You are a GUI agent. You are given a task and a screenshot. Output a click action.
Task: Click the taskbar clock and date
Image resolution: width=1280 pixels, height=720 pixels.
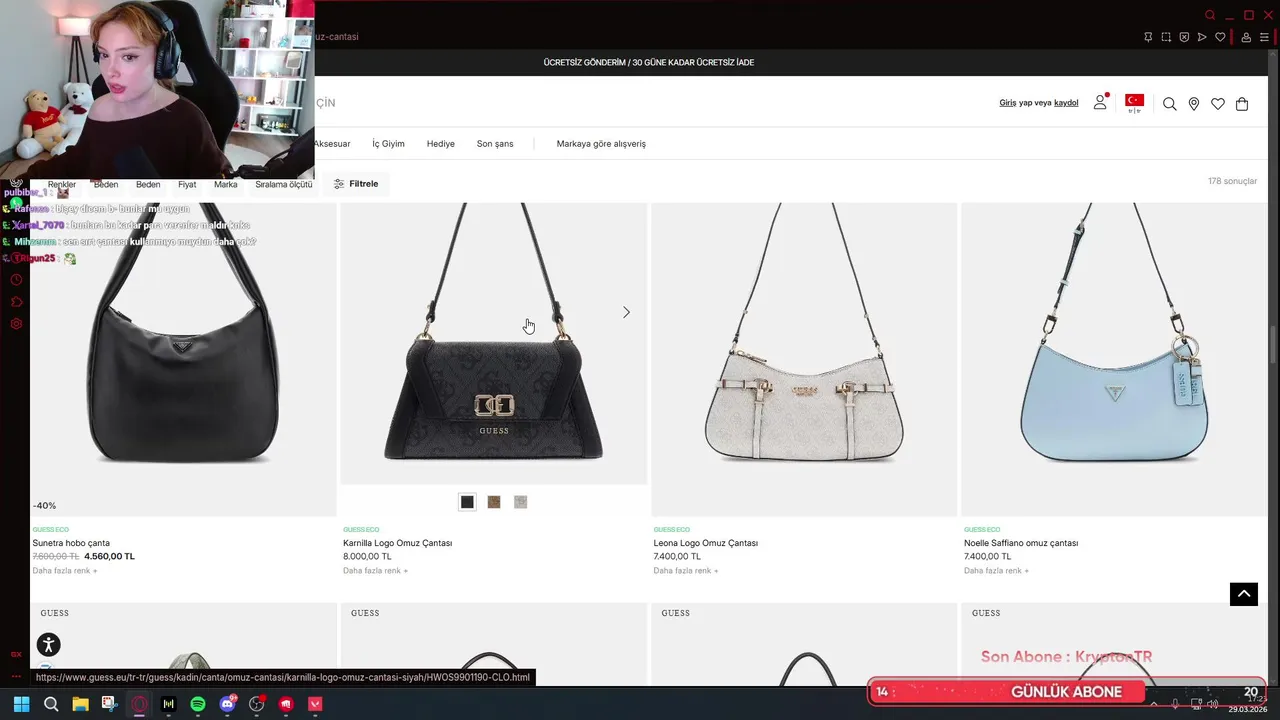(x=1247, y=704)
